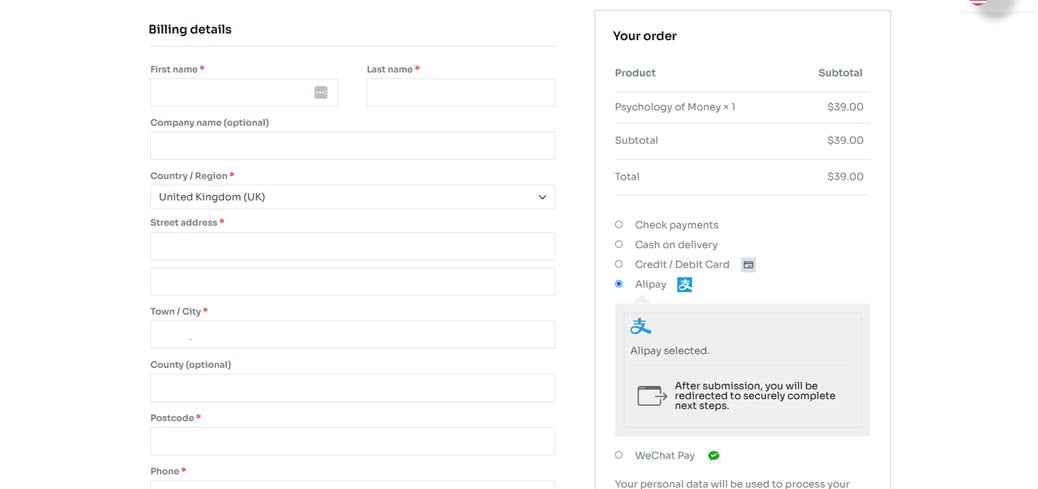Image resolution: width=1038 pixels, height=489 pixels.
Task: Click the flag icon at top right
Action: click(980, 3)
